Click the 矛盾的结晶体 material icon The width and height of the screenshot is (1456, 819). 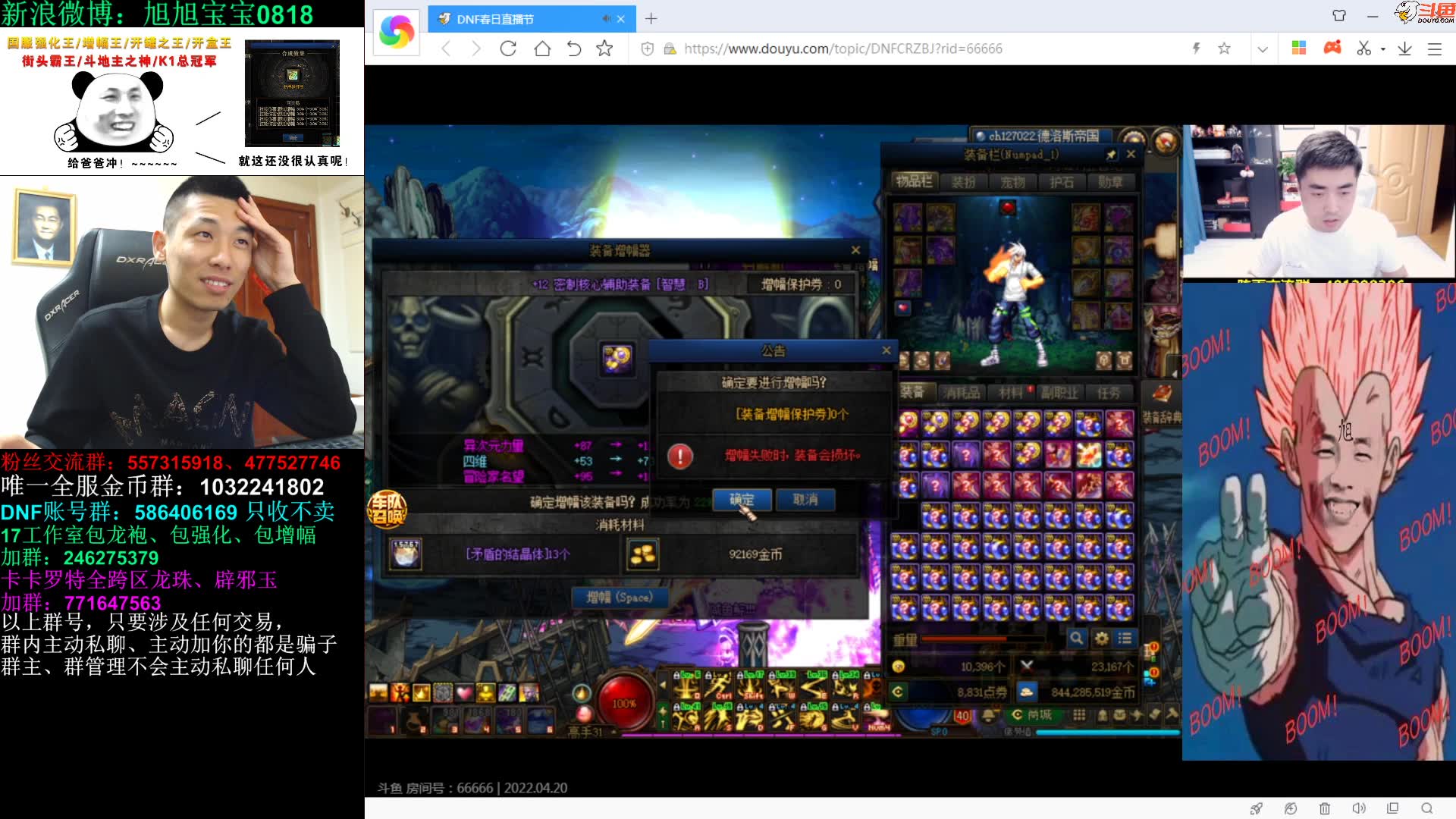click(405, 554)
